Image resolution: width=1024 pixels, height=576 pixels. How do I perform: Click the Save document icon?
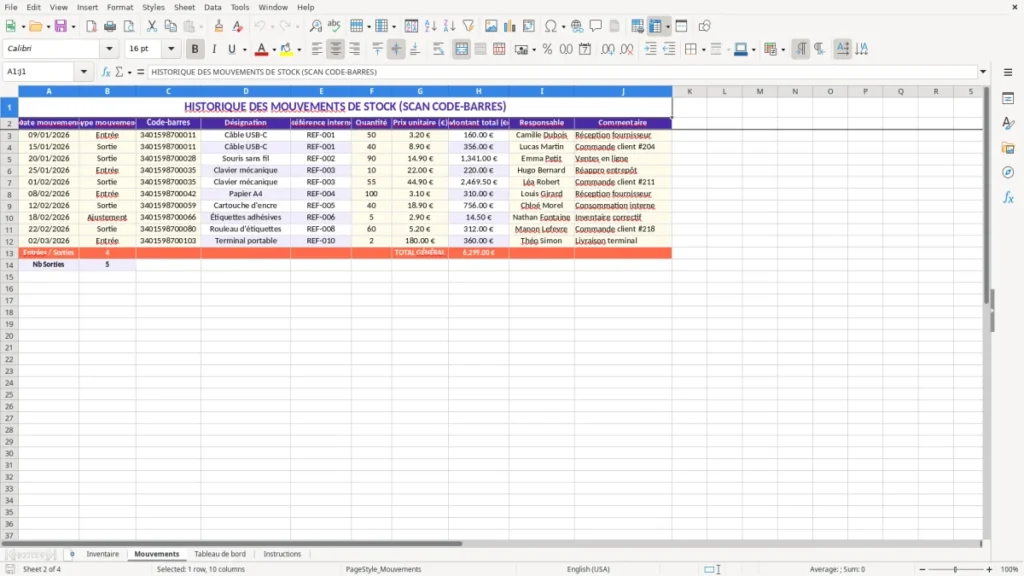click(x=61, y=26)
